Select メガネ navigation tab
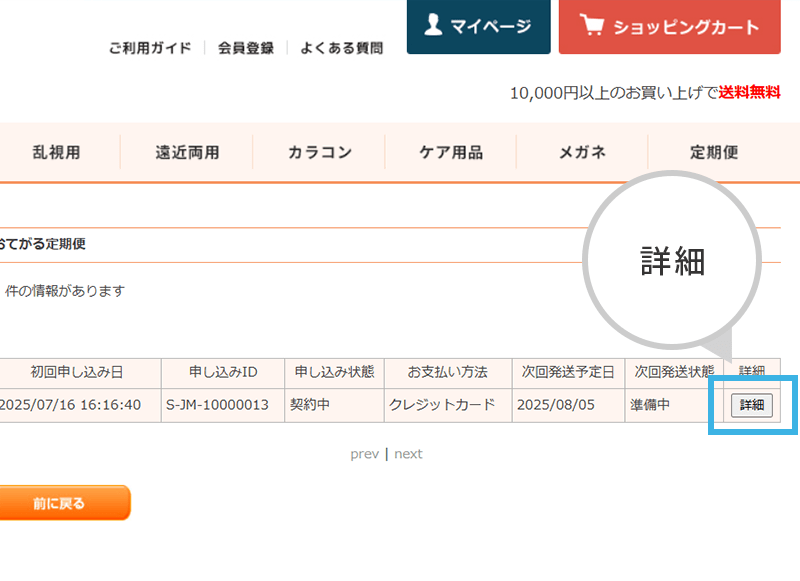The image size is (800, 581). pos(583,152)
